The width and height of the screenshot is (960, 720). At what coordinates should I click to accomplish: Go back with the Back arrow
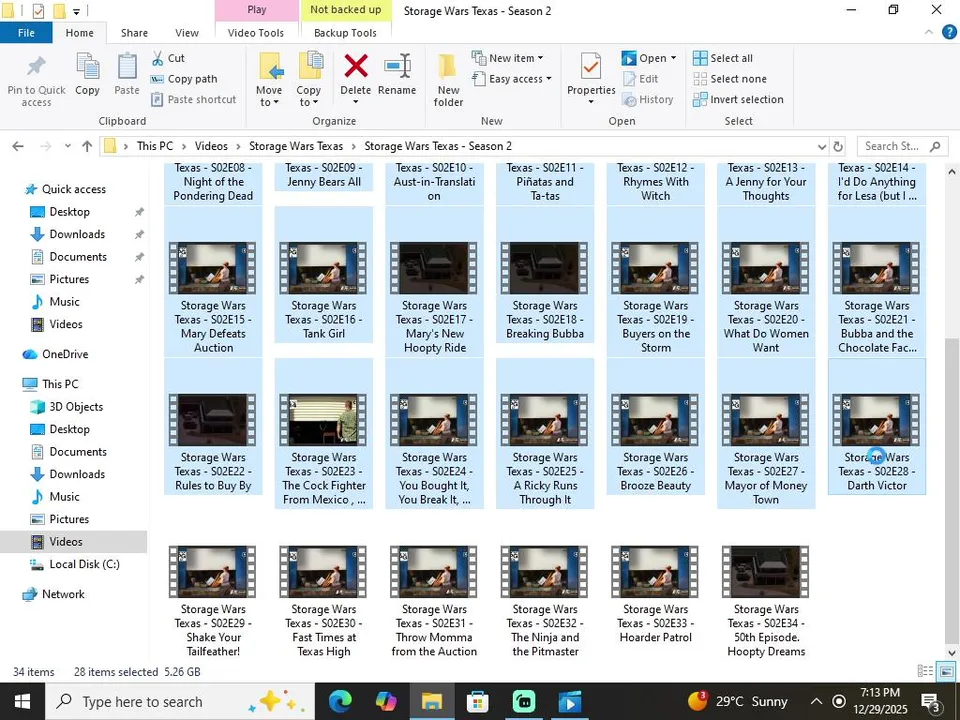18,146
